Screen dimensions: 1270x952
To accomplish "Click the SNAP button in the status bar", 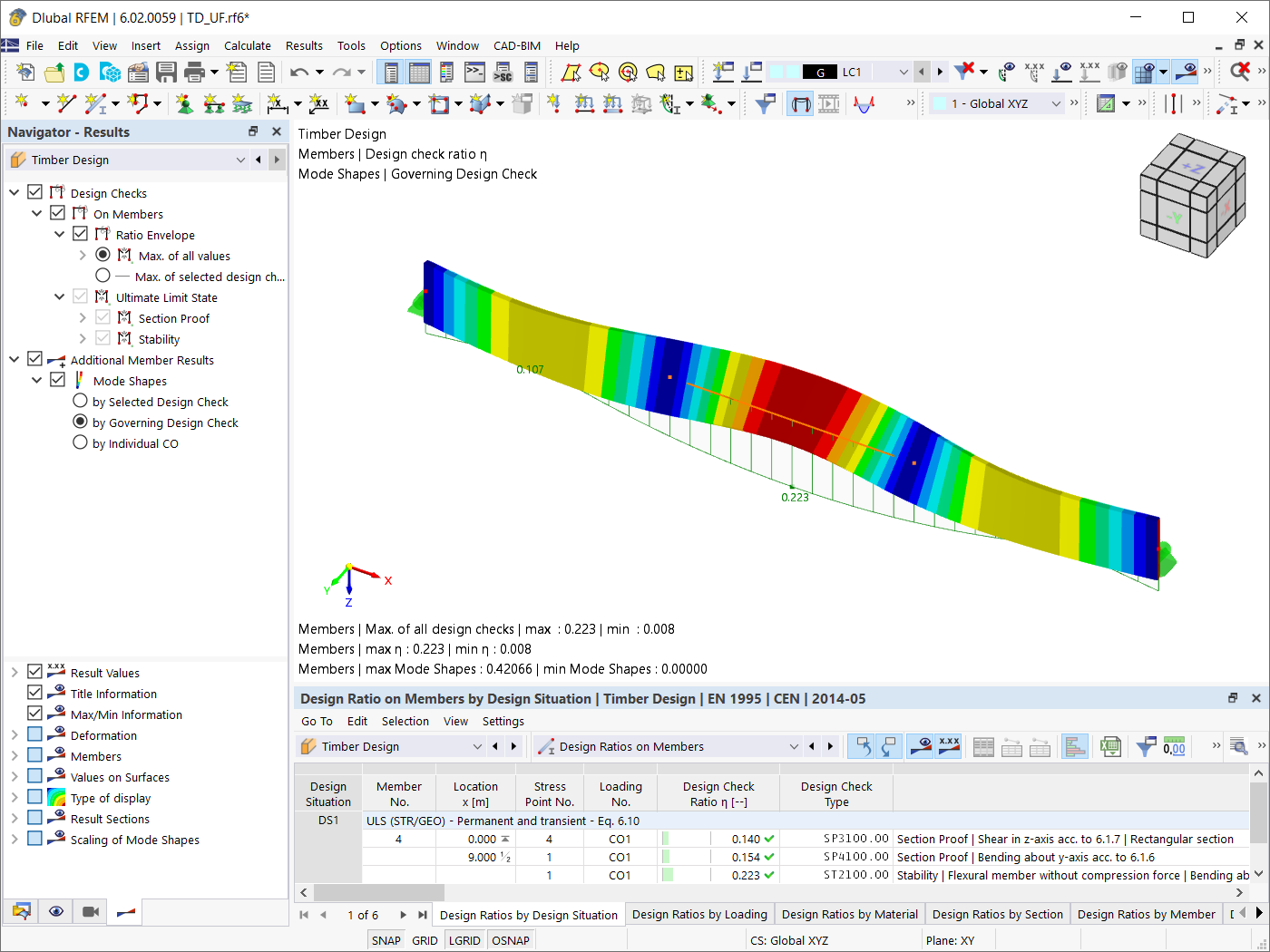I will pyautogui.click(x=386, y=940).
